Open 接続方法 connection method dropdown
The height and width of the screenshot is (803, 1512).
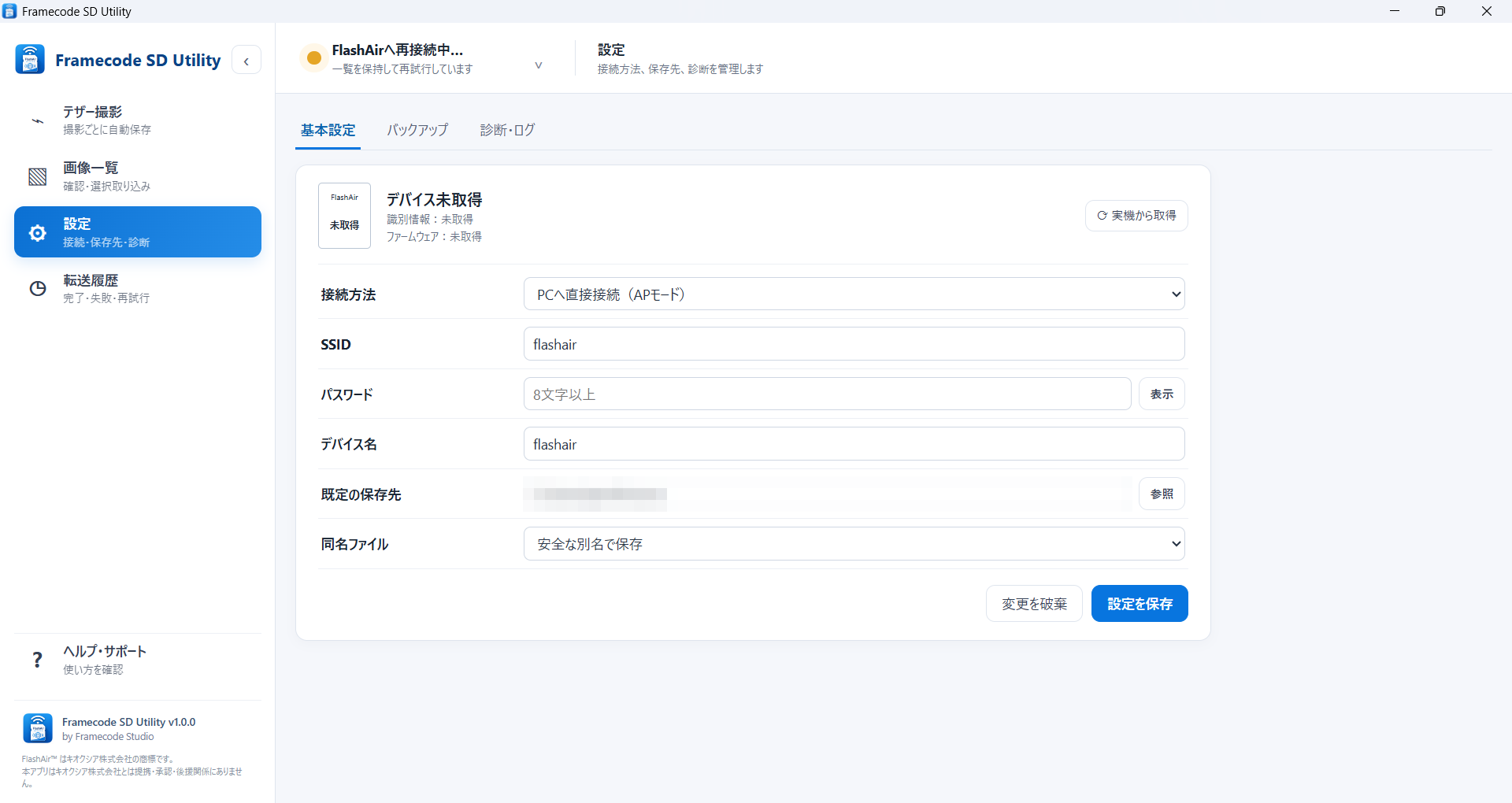[x=854, y=294]
